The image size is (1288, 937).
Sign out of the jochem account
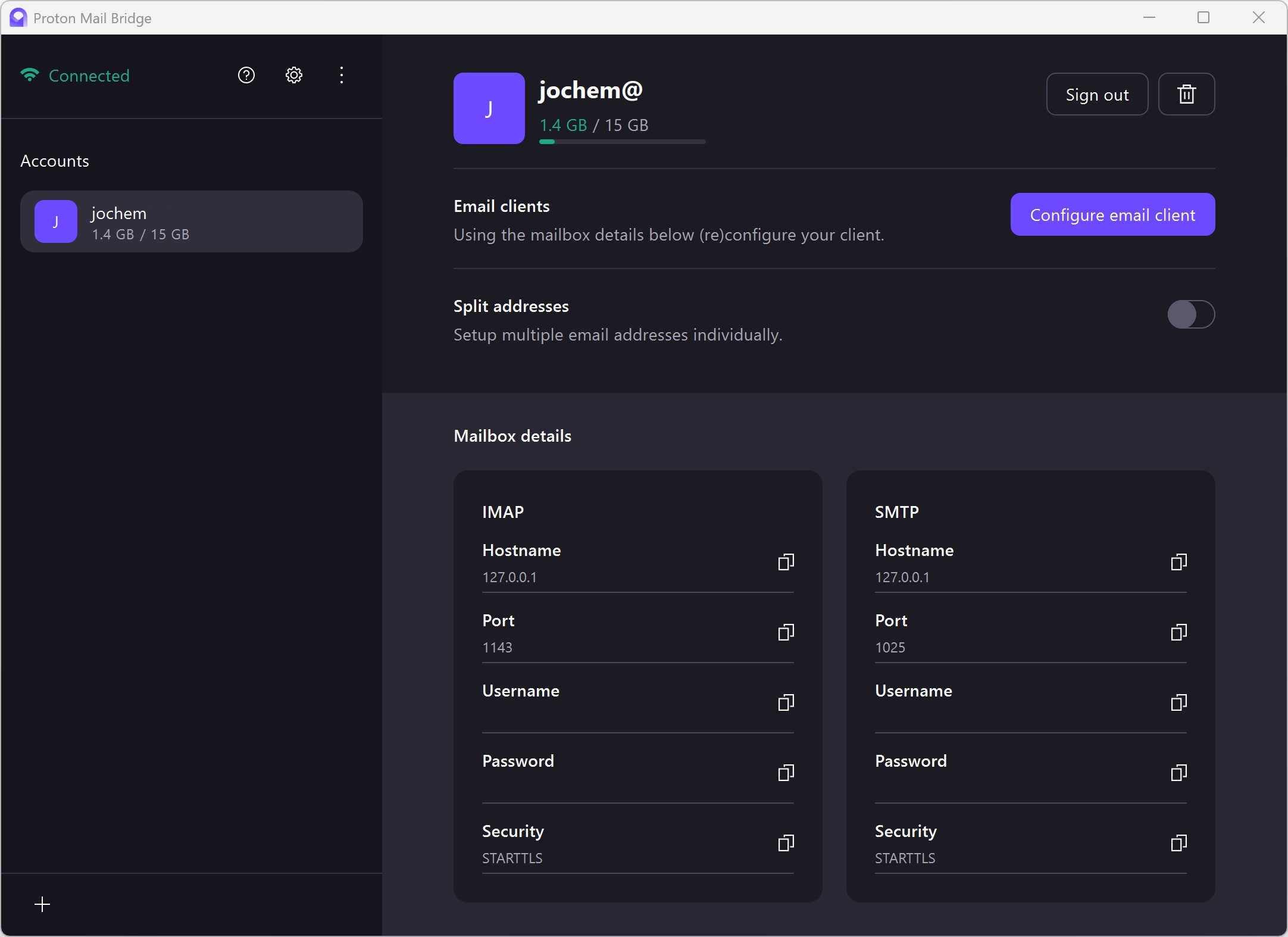[1096, 94]
